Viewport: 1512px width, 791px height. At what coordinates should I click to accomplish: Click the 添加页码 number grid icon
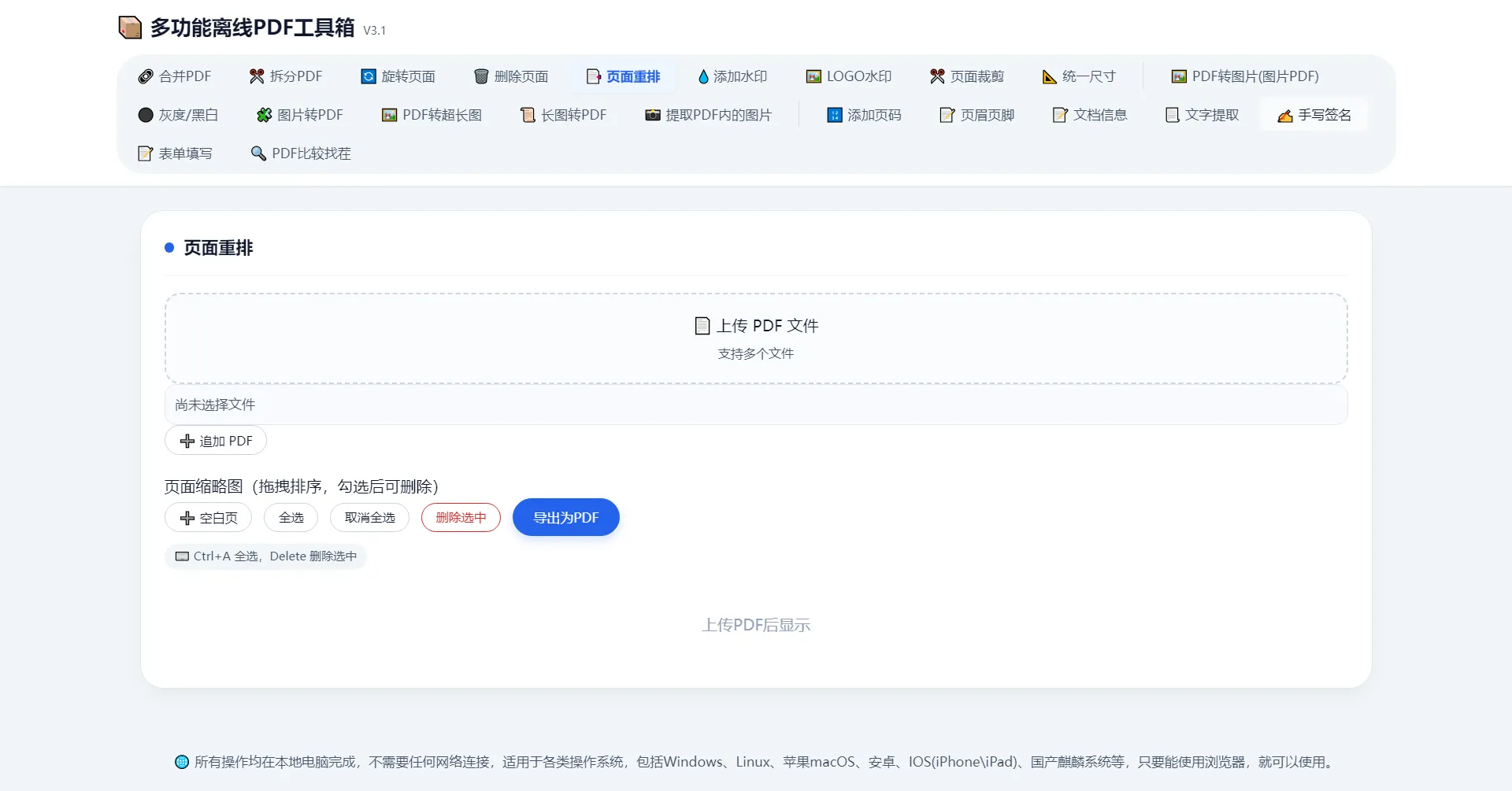coord(835,115)
